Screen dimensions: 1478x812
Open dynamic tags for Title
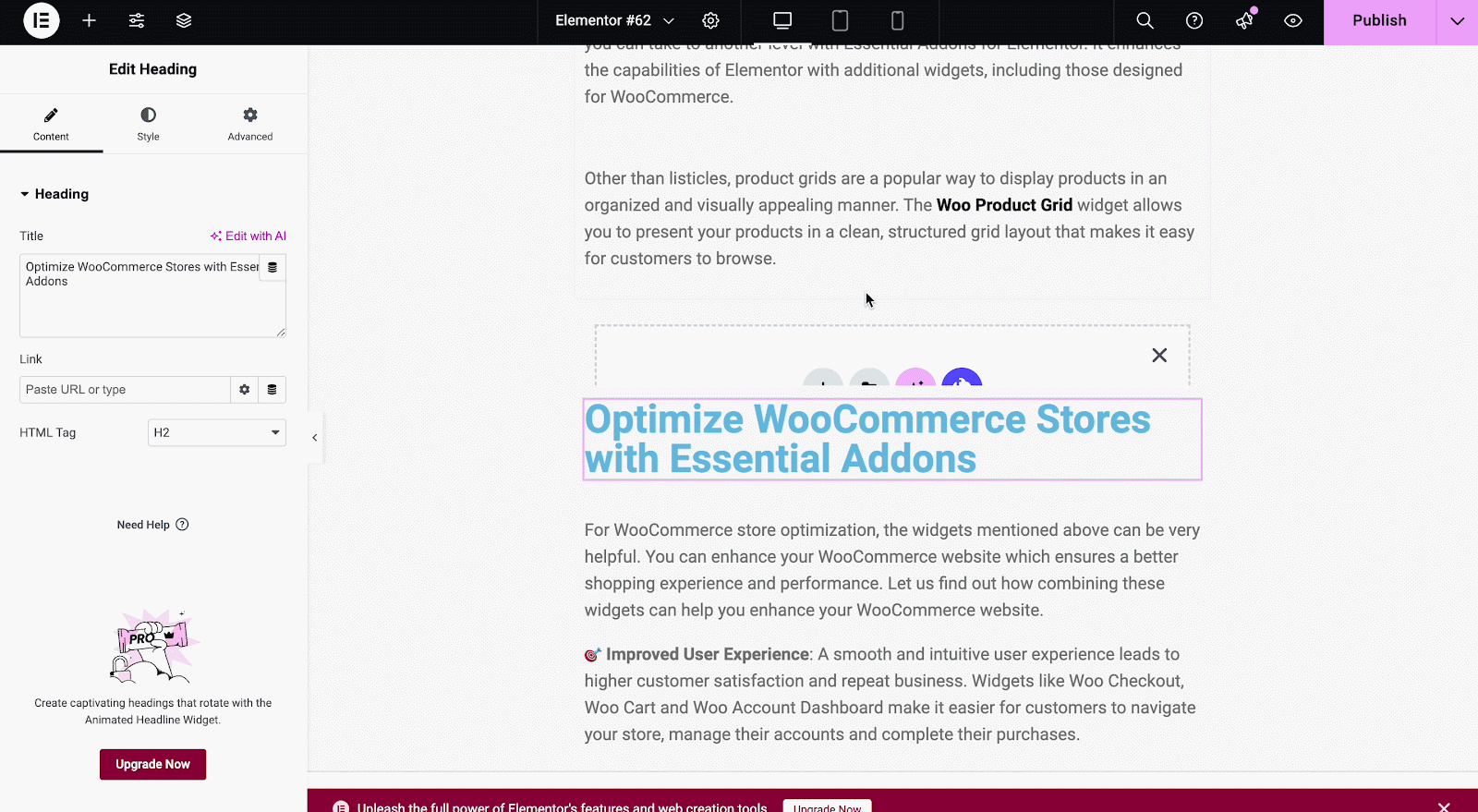point(273,267)
